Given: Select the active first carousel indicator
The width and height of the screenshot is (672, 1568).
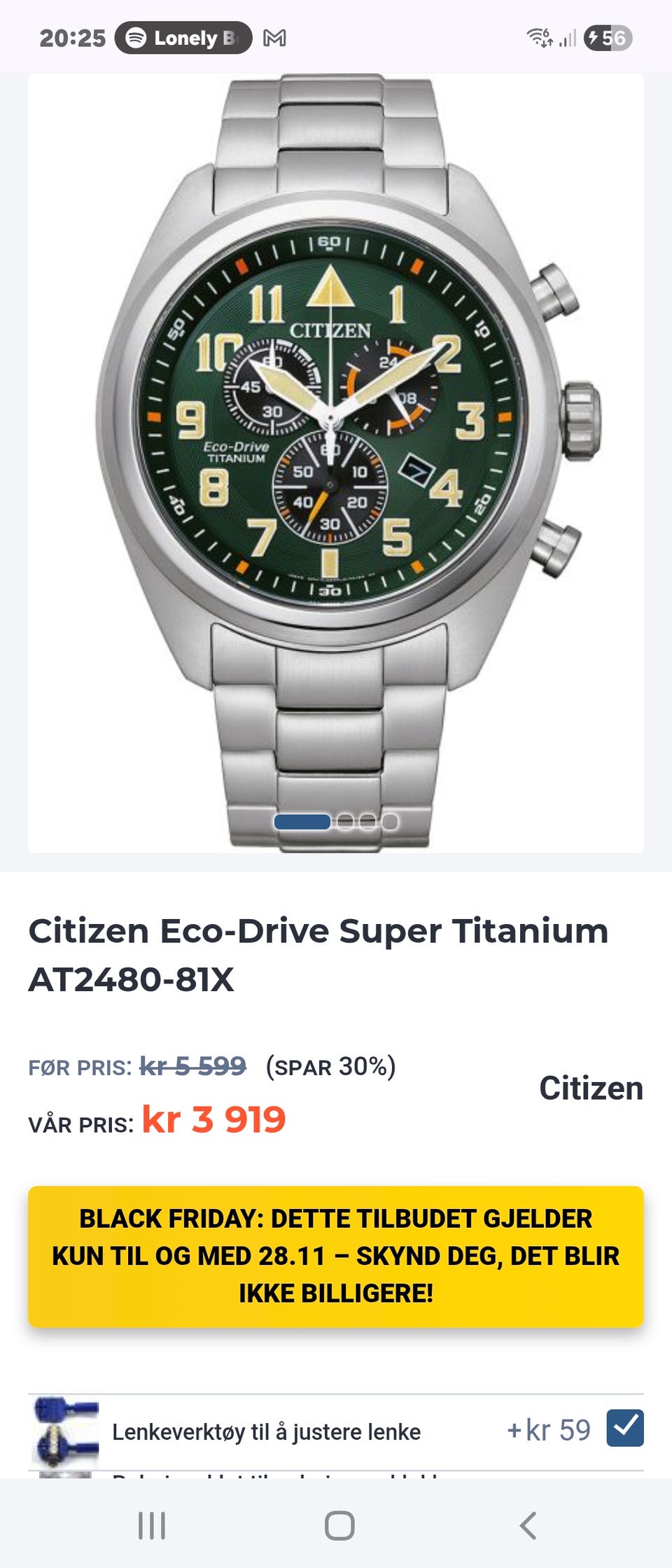Looking at the screenshot, I should click(302, 822).
